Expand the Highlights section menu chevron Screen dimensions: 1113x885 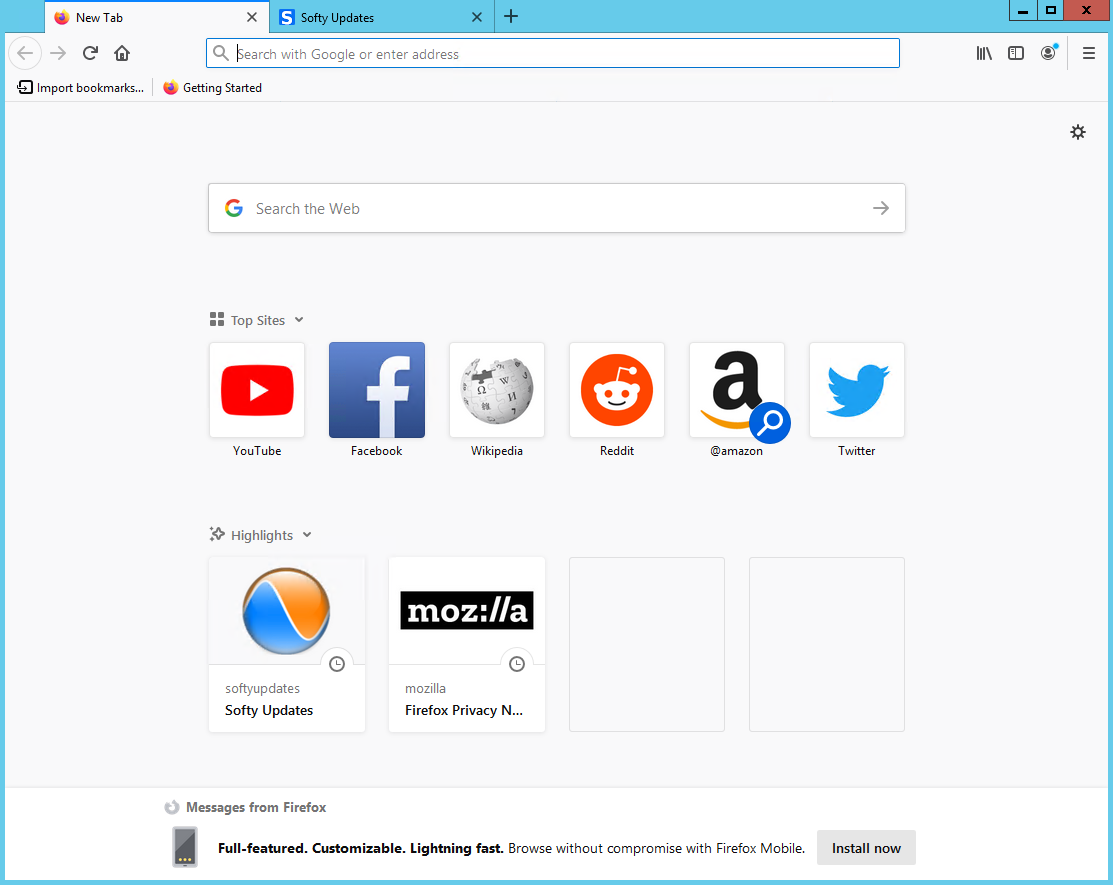point(307,534)
